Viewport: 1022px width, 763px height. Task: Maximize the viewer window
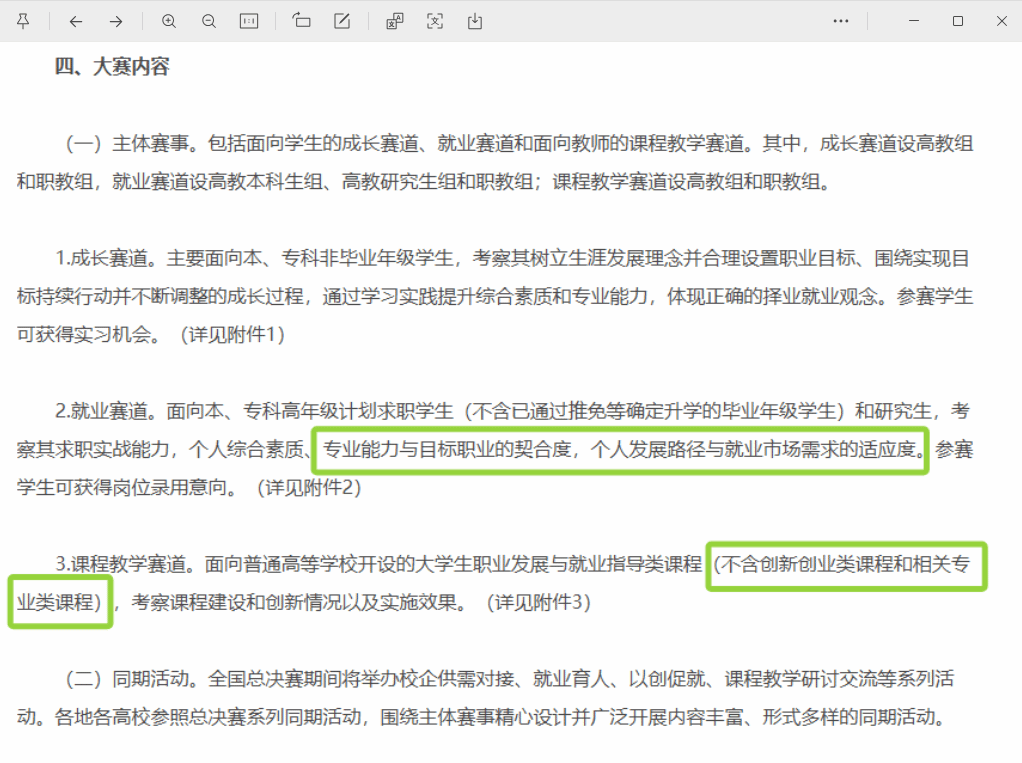[x=958, y=21]
